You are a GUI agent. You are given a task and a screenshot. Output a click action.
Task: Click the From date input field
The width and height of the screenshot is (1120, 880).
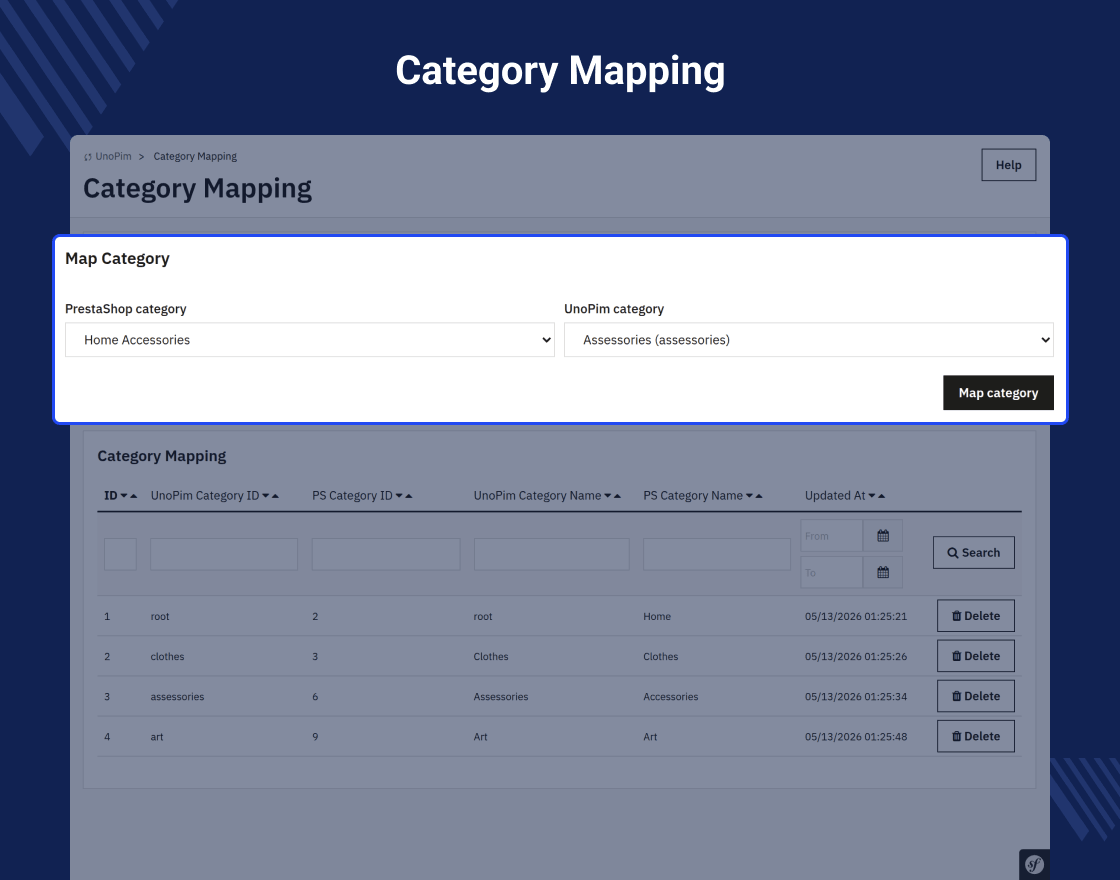(x=831, y=536)
